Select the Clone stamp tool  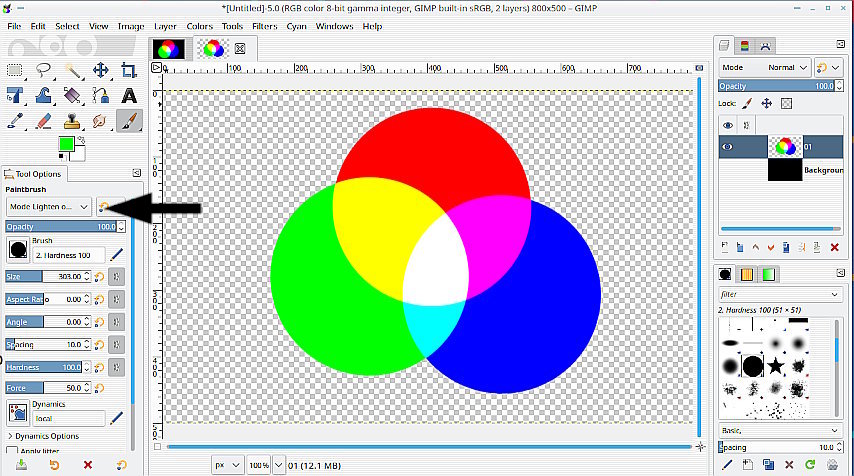[72, 121]
